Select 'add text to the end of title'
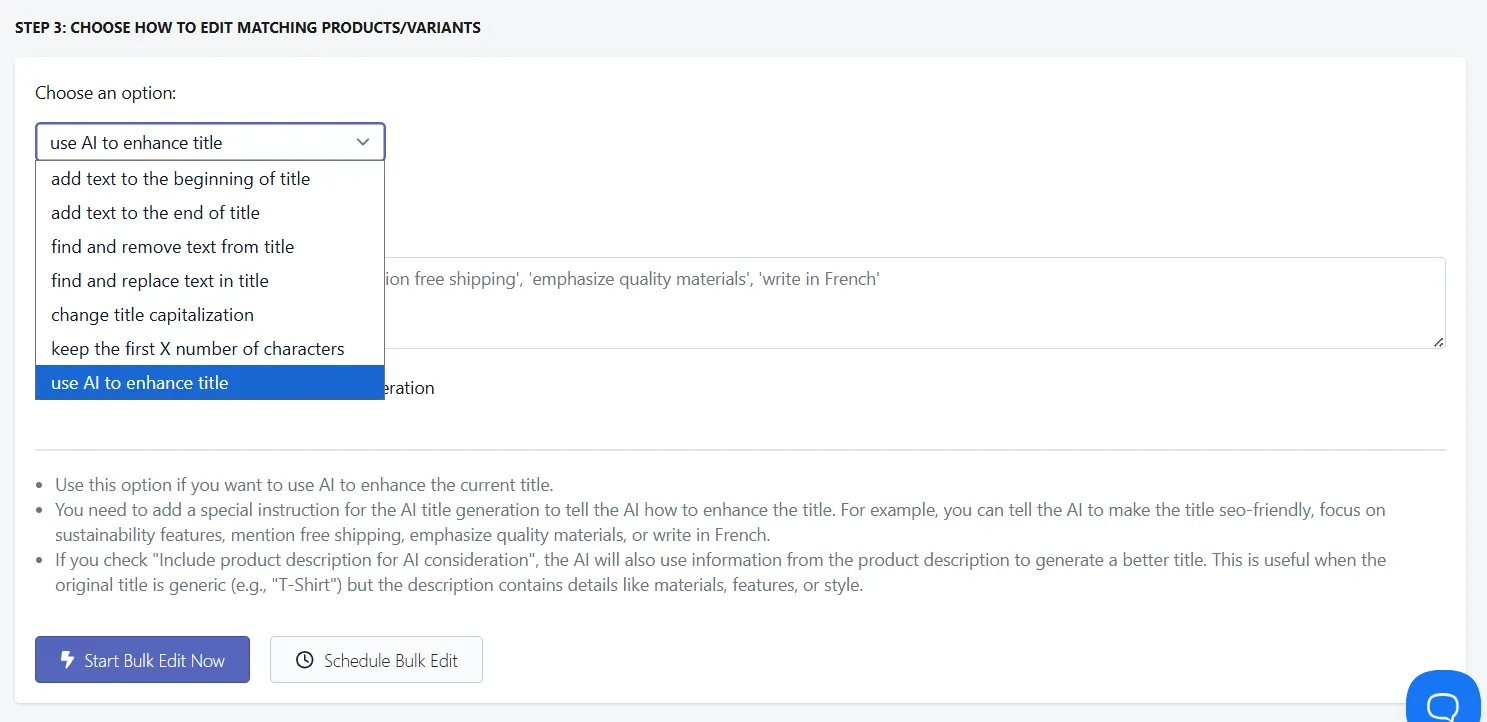This screenshot has height=722, width=1487. (210, 213)
